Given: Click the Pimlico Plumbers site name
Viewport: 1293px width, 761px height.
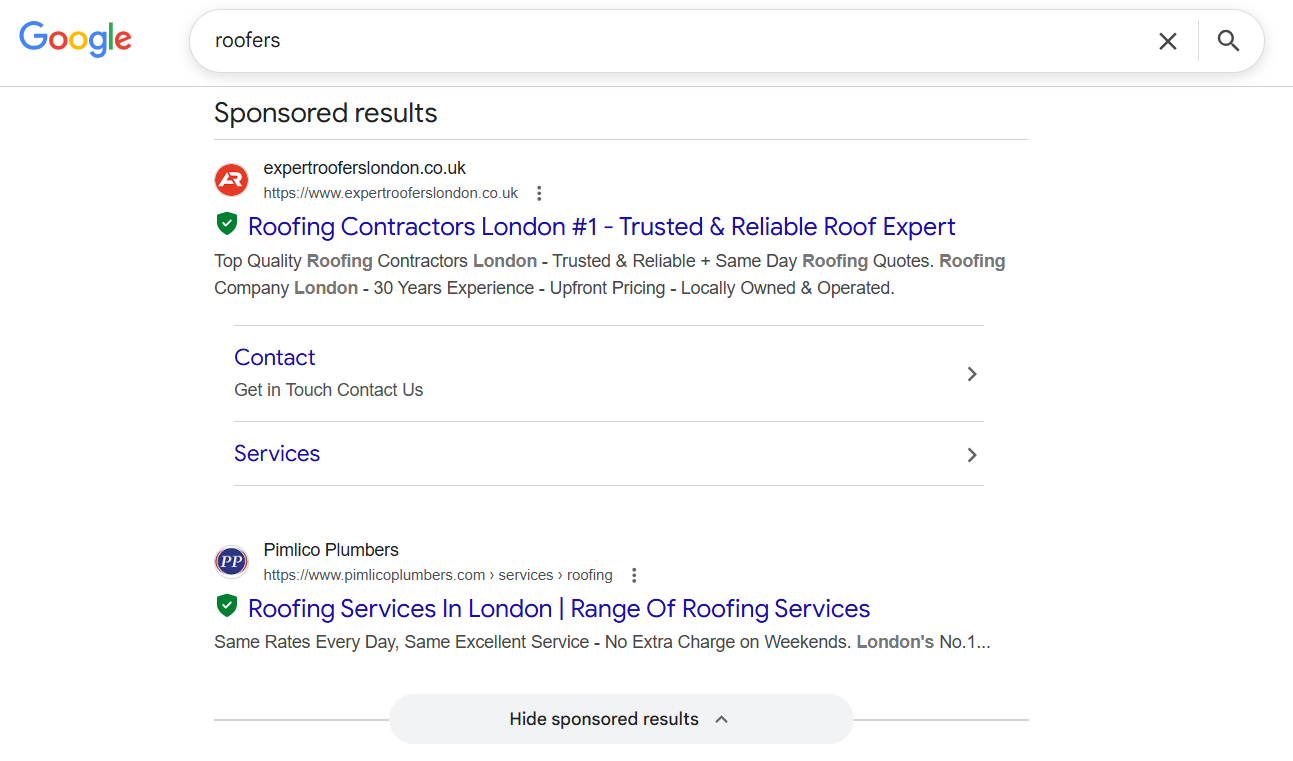Looking at the screenshot, I should click(x=331, y=550).
